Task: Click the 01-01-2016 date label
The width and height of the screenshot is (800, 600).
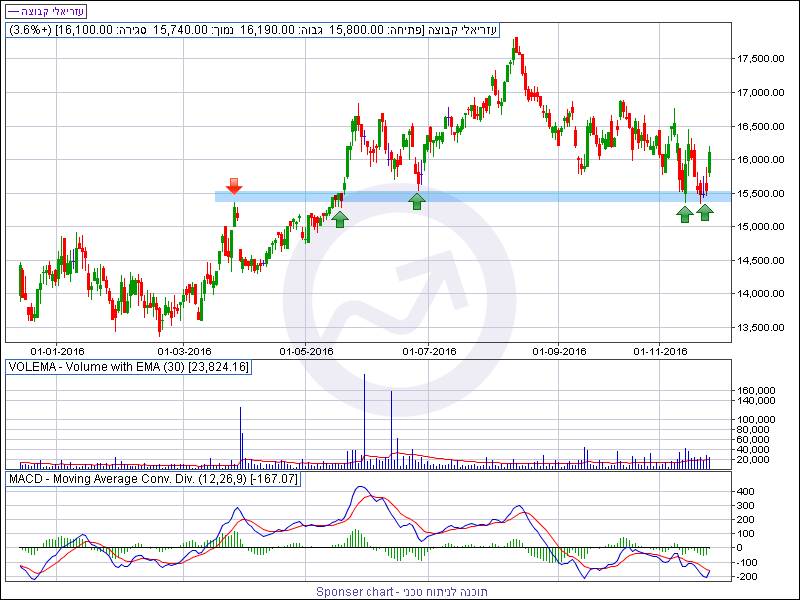Action: pos(57,352)
